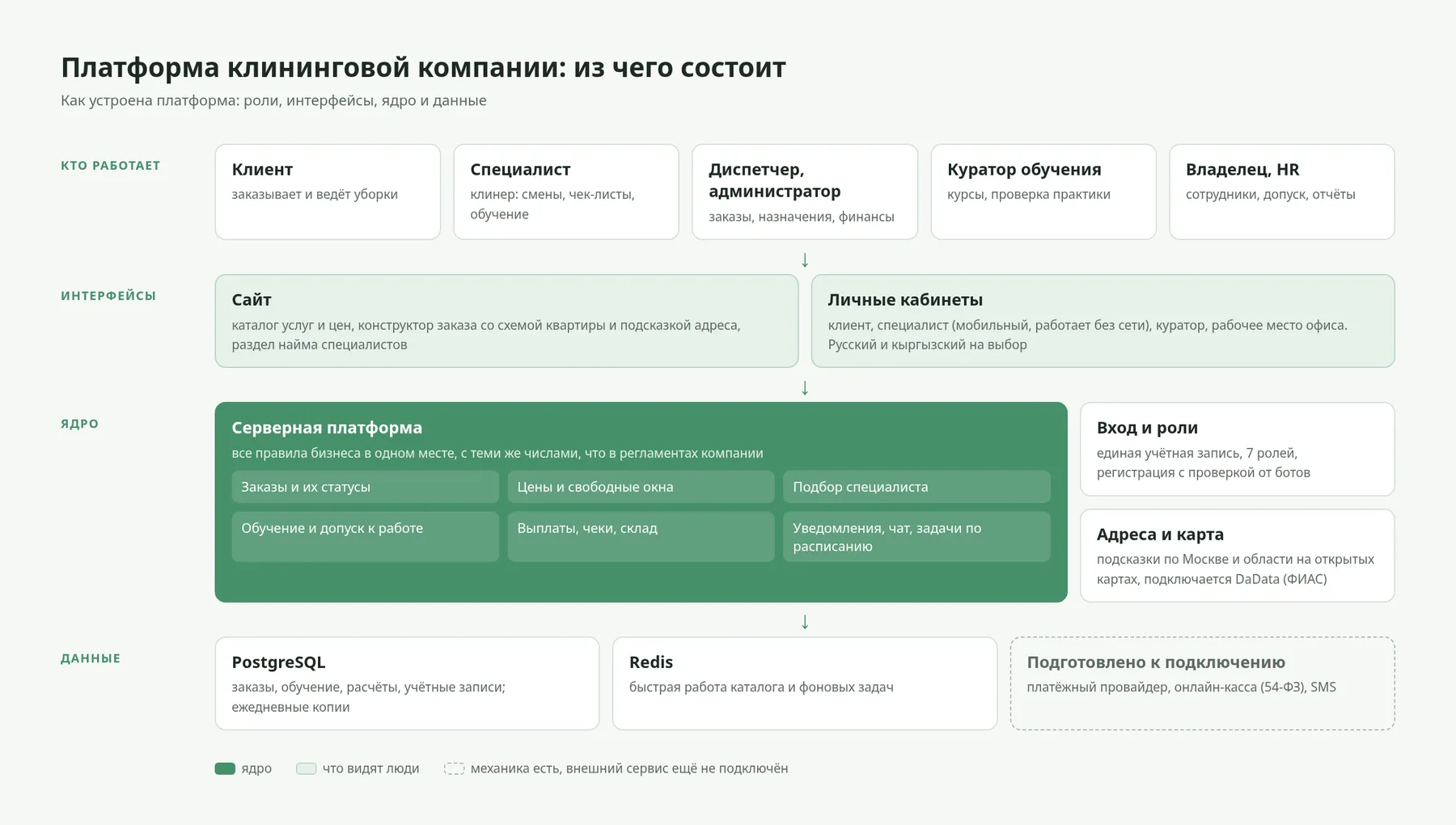The image size is (1456, 825).
Task: Click the text платёжный провайдер, онлайн-касса (54-ФЗ), SMS
Action: [x=1182, y=687]
